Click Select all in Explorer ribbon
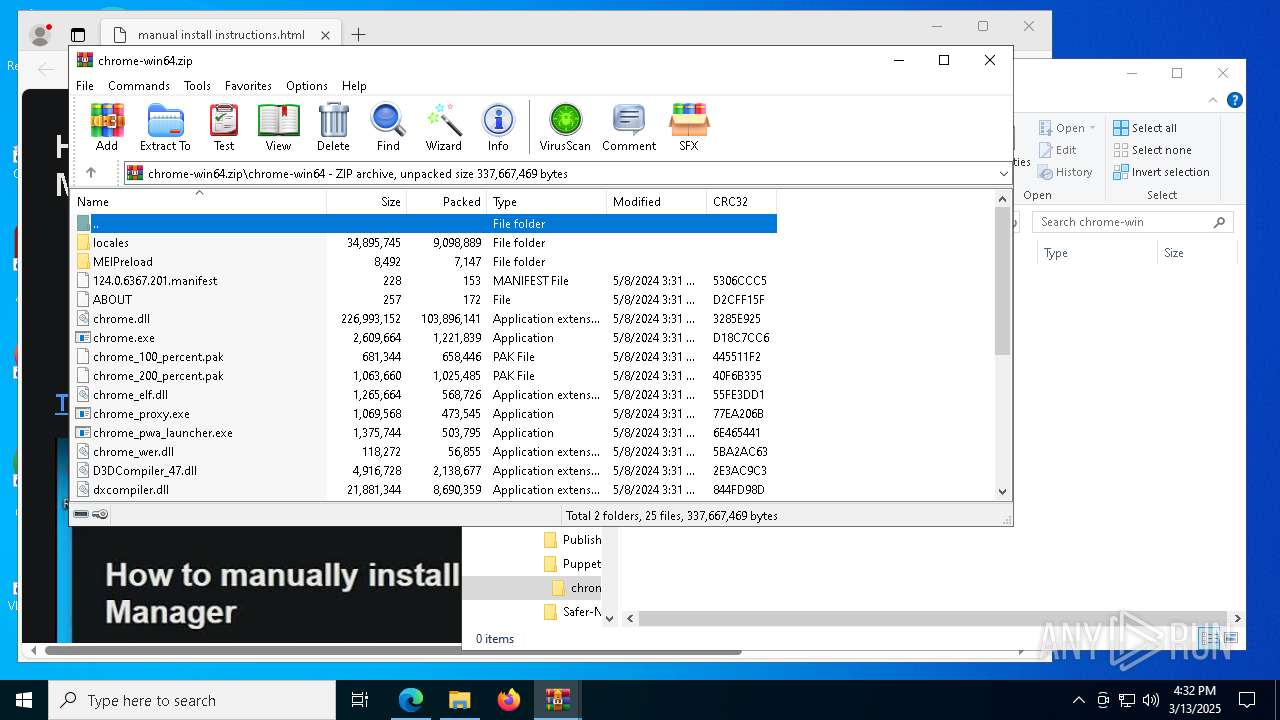Screen dimensions: 1280x720 1145,128
